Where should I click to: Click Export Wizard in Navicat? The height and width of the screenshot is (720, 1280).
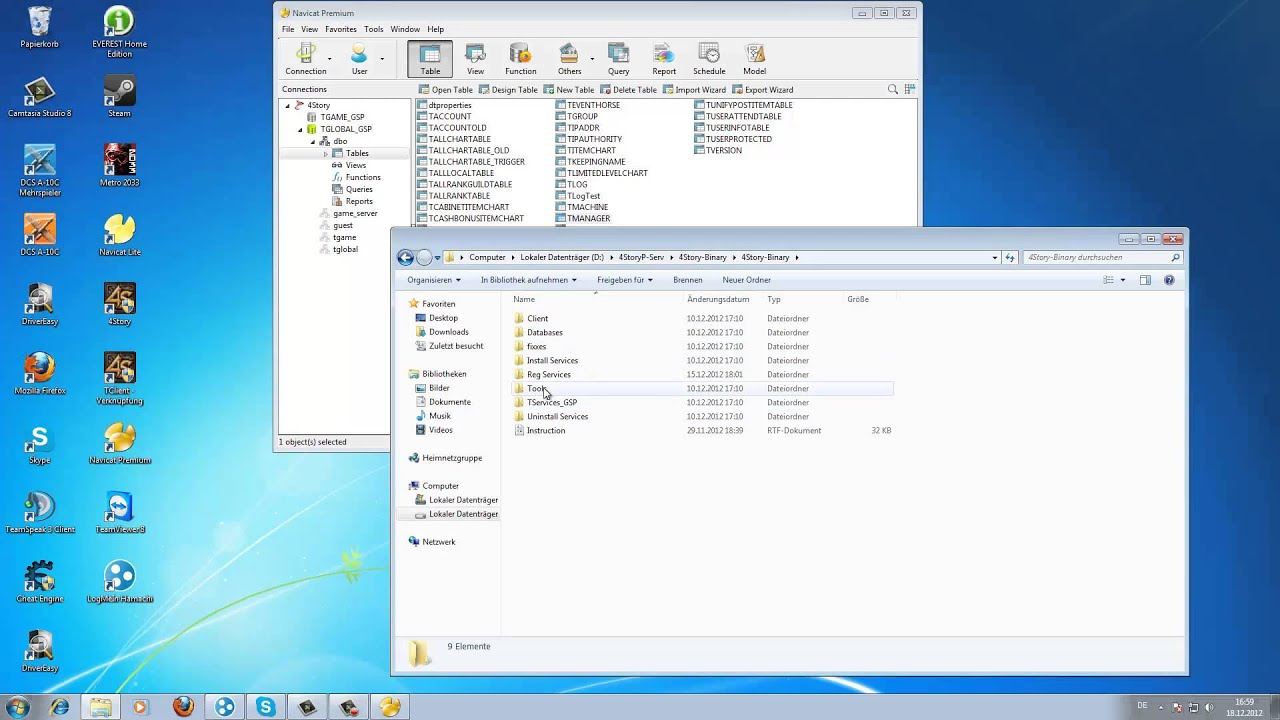click(x=762, y=90)
